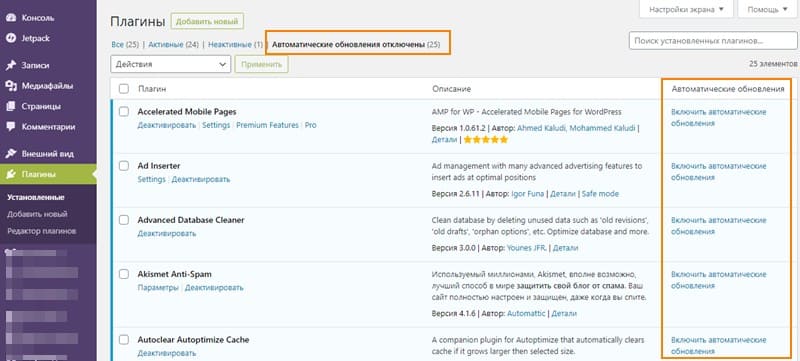The width and height of the screenshot is (800, 361).
Task: Click the five-star rating for AMP
Action: coord(486,140)
